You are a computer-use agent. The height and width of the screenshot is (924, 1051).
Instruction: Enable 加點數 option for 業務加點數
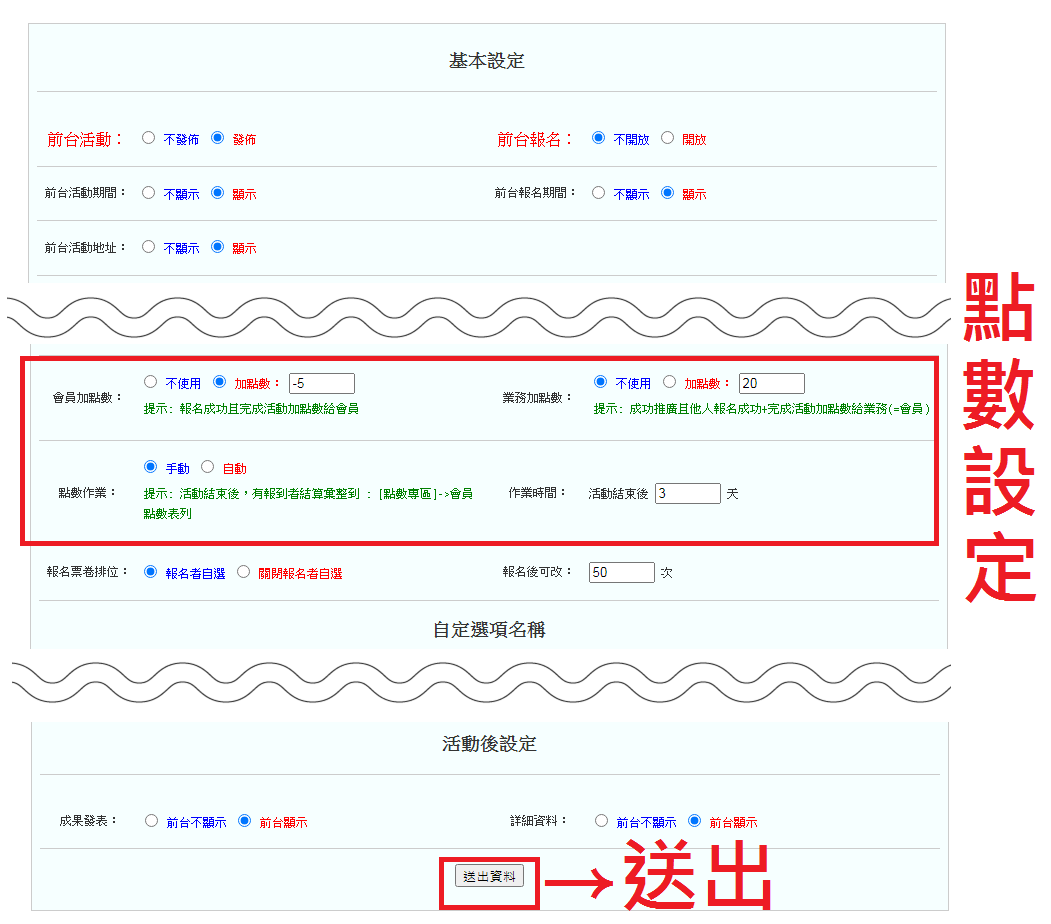(x=670, y=382)
